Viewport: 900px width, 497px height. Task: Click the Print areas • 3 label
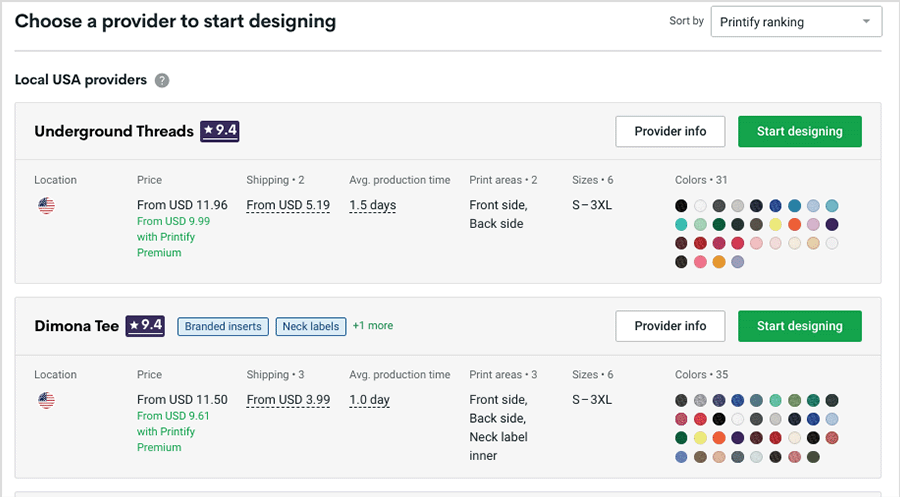(503, 374)
